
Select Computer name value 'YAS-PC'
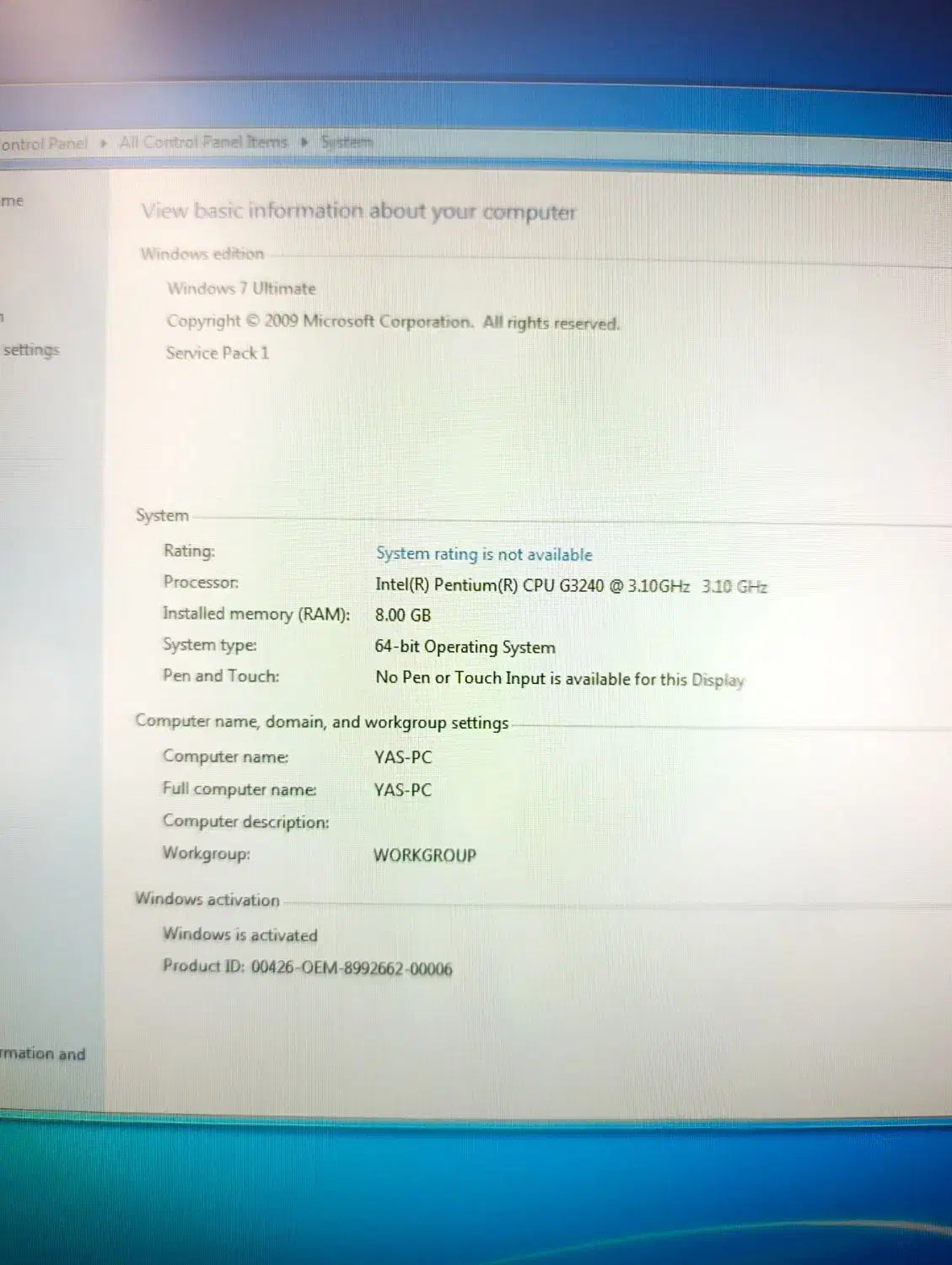403,757
